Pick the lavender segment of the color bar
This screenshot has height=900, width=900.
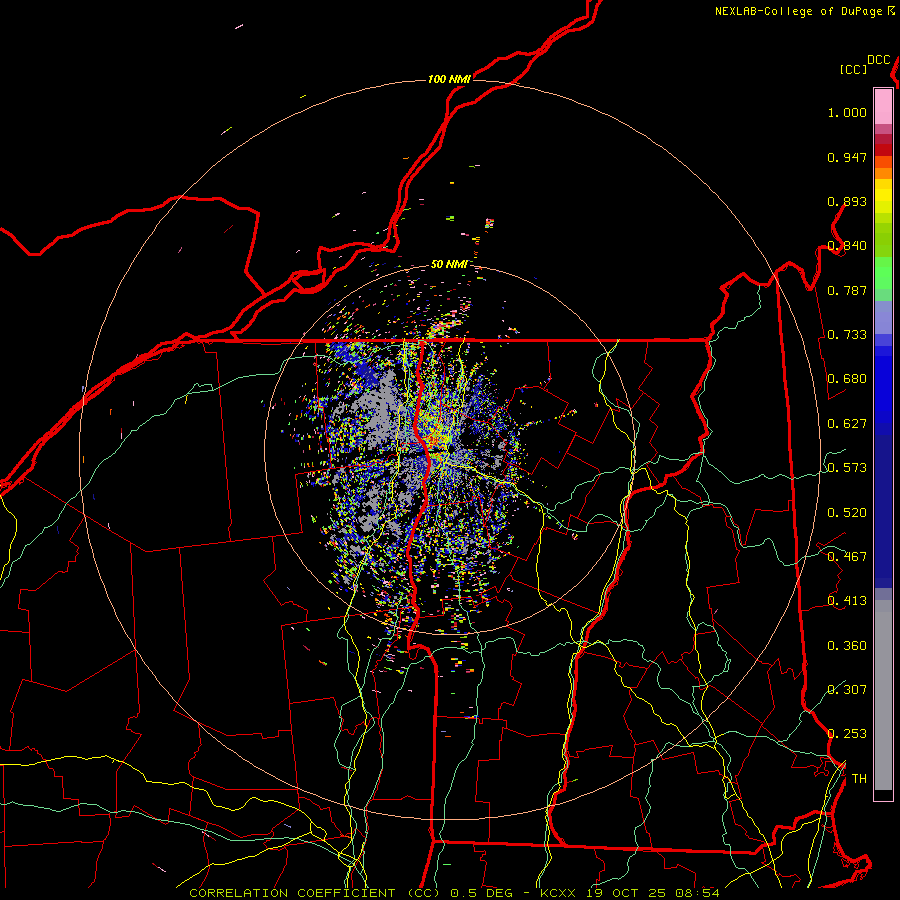883,317
